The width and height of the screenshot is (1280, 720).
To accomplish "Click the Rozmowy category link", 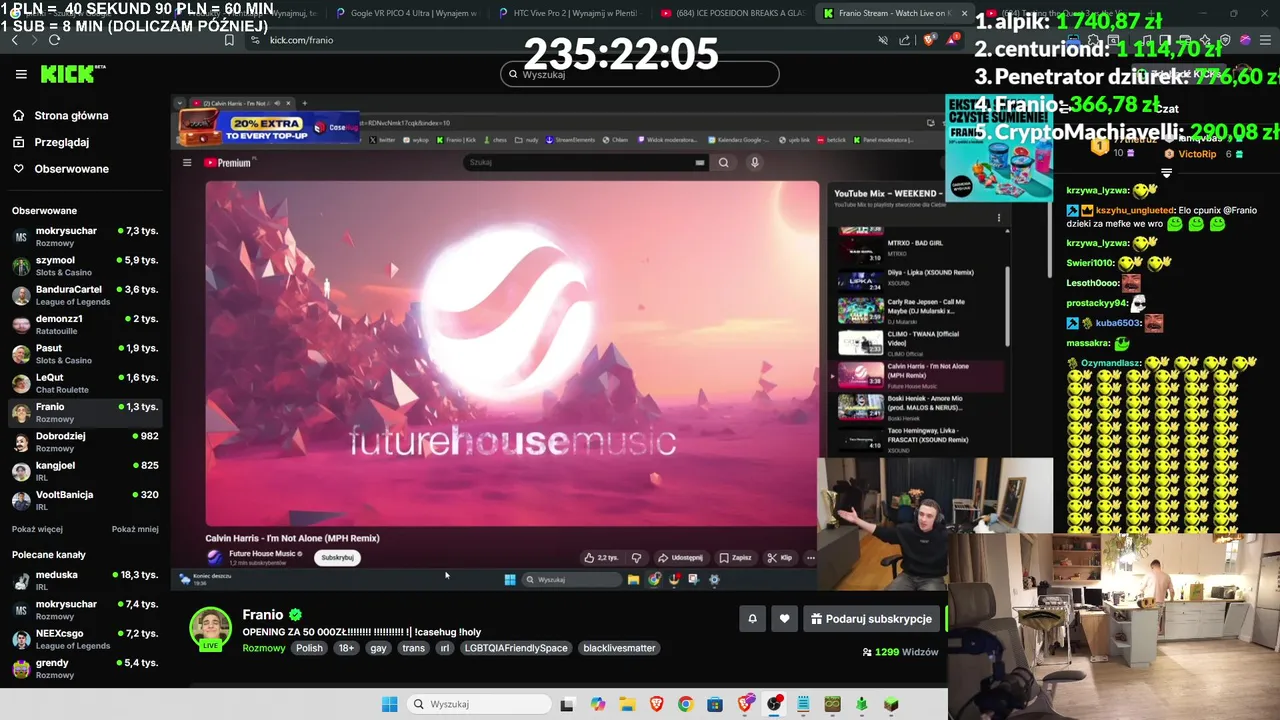I will click(264, 648).
